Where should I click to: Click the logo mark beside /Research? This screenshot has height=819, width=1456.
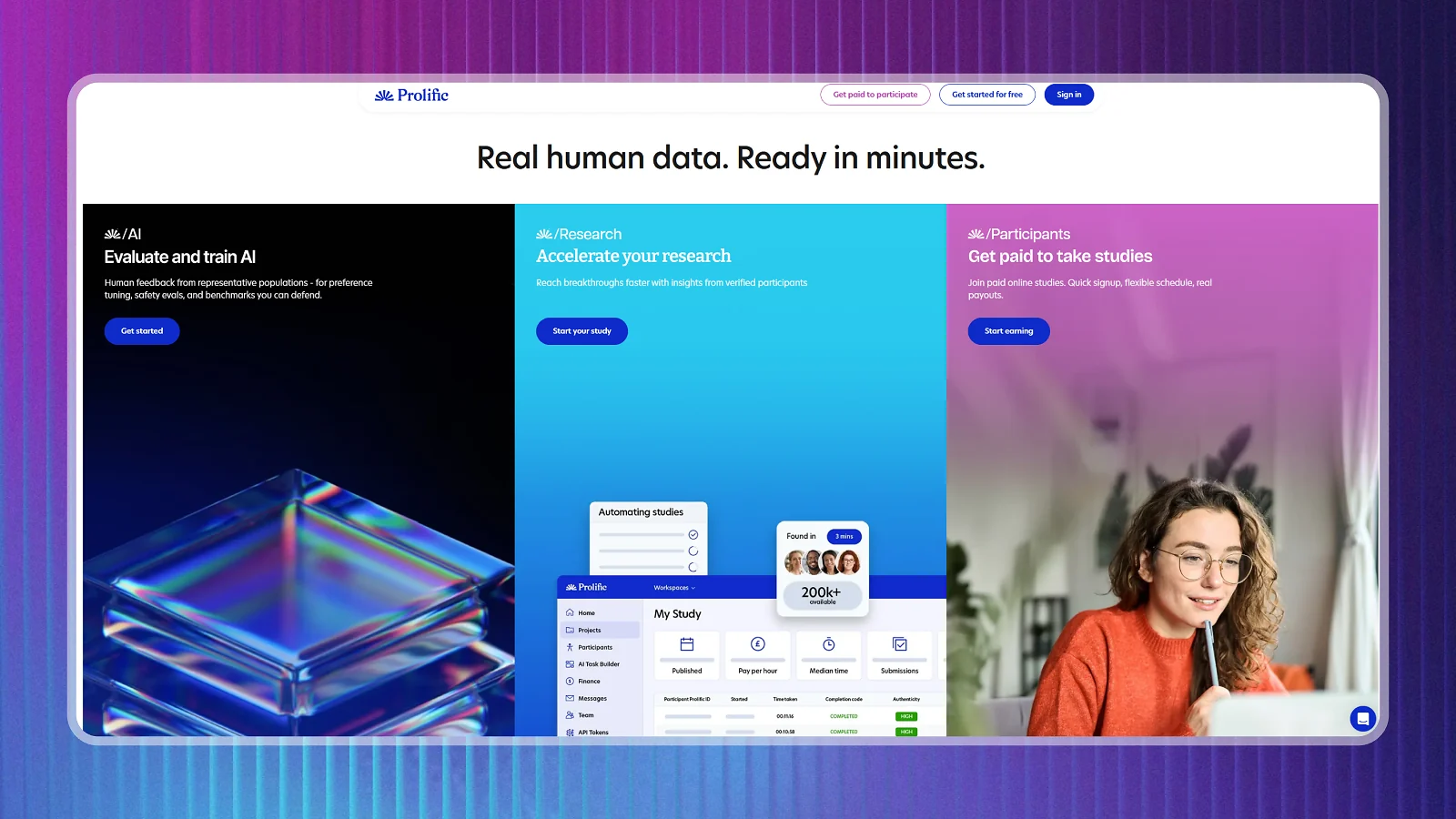tap(544, 234)
